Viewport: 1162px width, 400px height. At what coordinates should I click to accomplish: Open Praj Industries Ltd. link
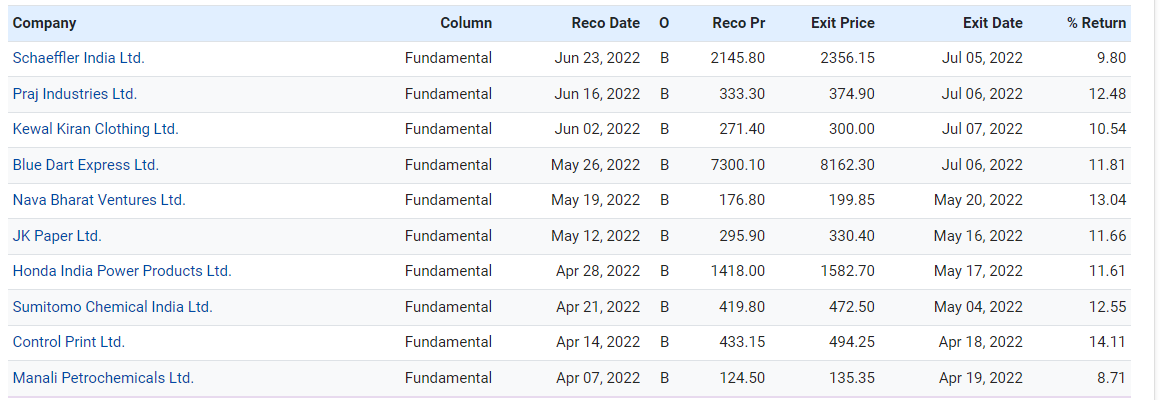point(74,94)
